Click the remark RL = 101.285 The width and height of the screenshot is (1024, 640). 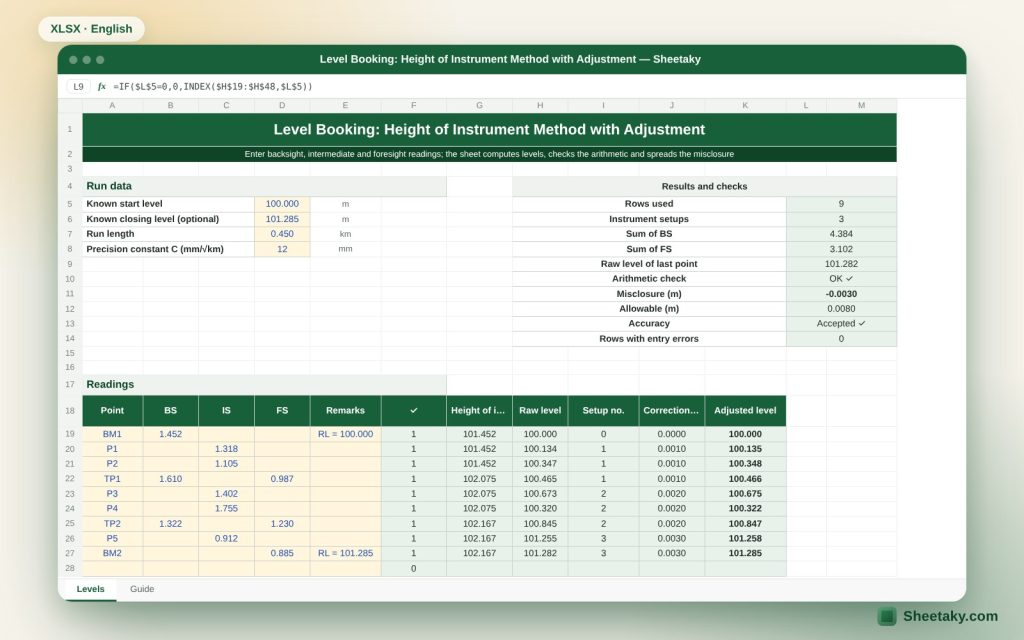point(345,553)
